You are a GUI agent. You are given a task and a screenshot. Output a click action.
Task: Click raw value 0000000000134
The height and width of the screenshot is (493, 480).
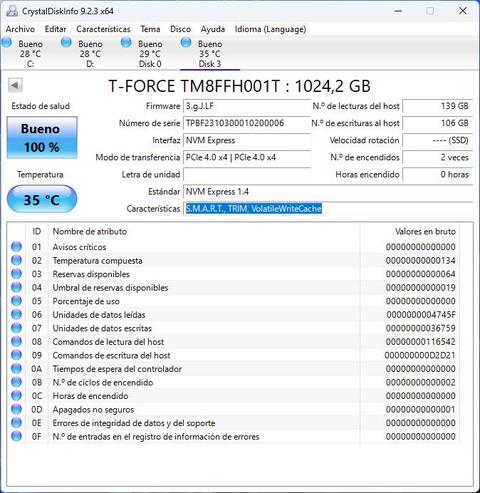pyautogui.click(x=421, y=260)
